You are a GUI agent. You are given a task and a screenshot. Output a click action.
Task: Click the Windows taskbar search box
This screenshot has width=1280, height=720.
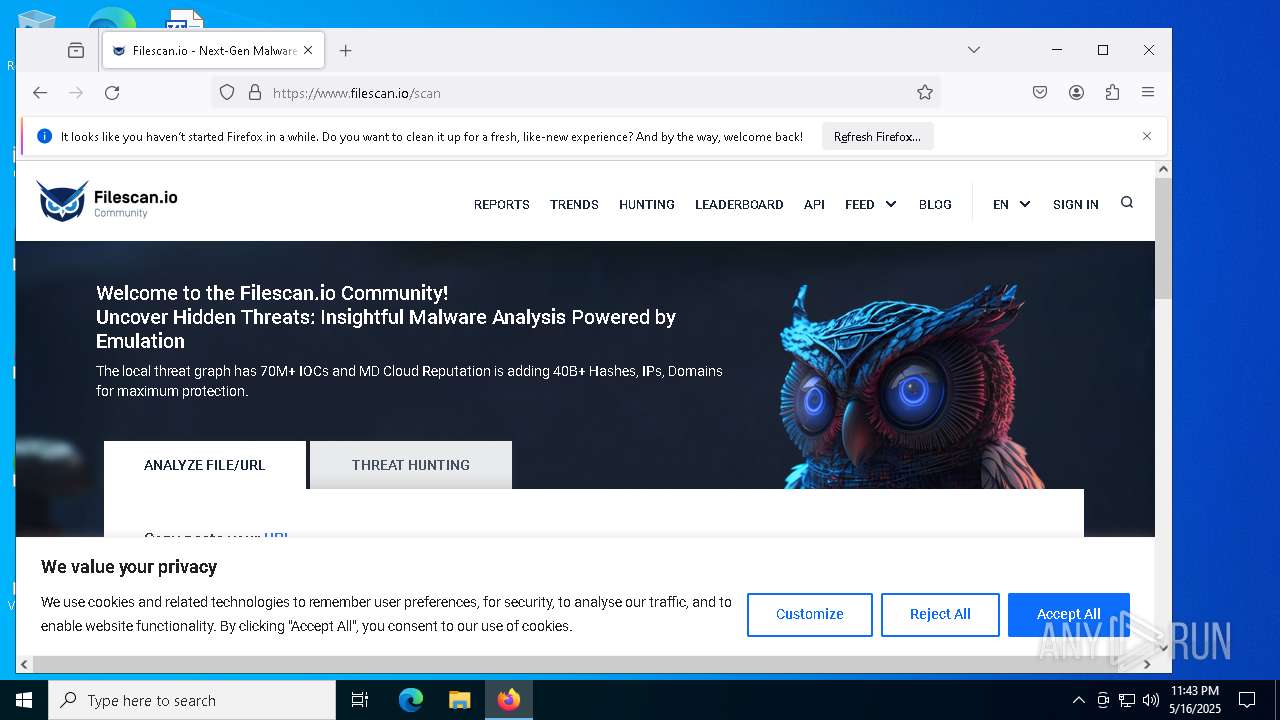pyautogui.click(x=192, y=700)
